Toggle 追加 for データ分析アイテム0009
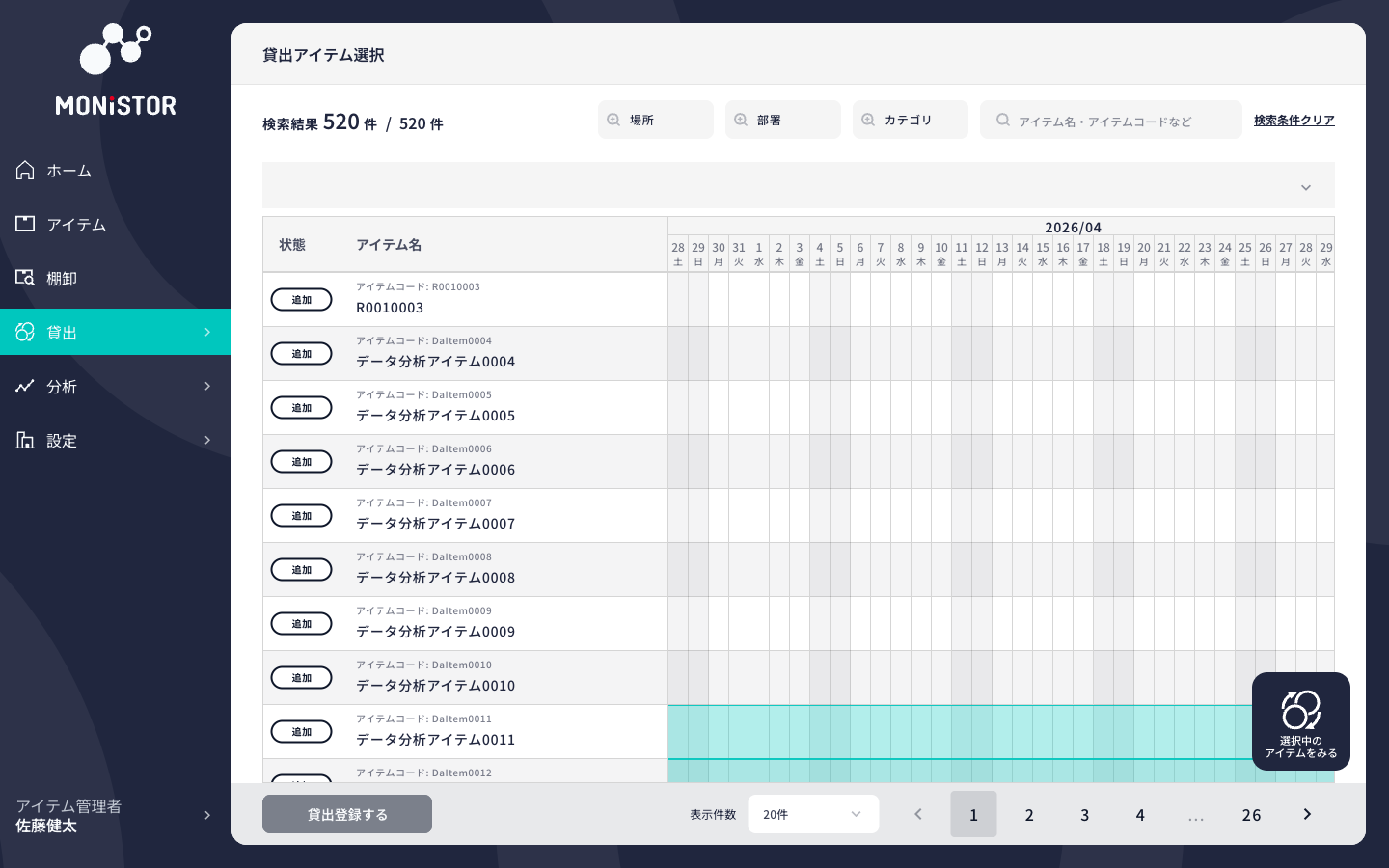Screen dimensions: 1389x868 pos(301,624)
